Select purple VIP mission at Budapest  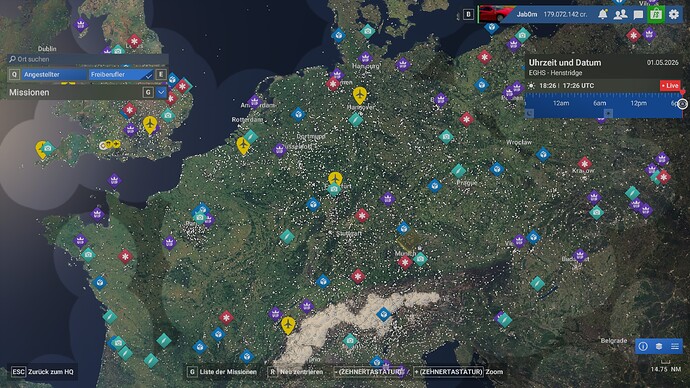[580, 255]
